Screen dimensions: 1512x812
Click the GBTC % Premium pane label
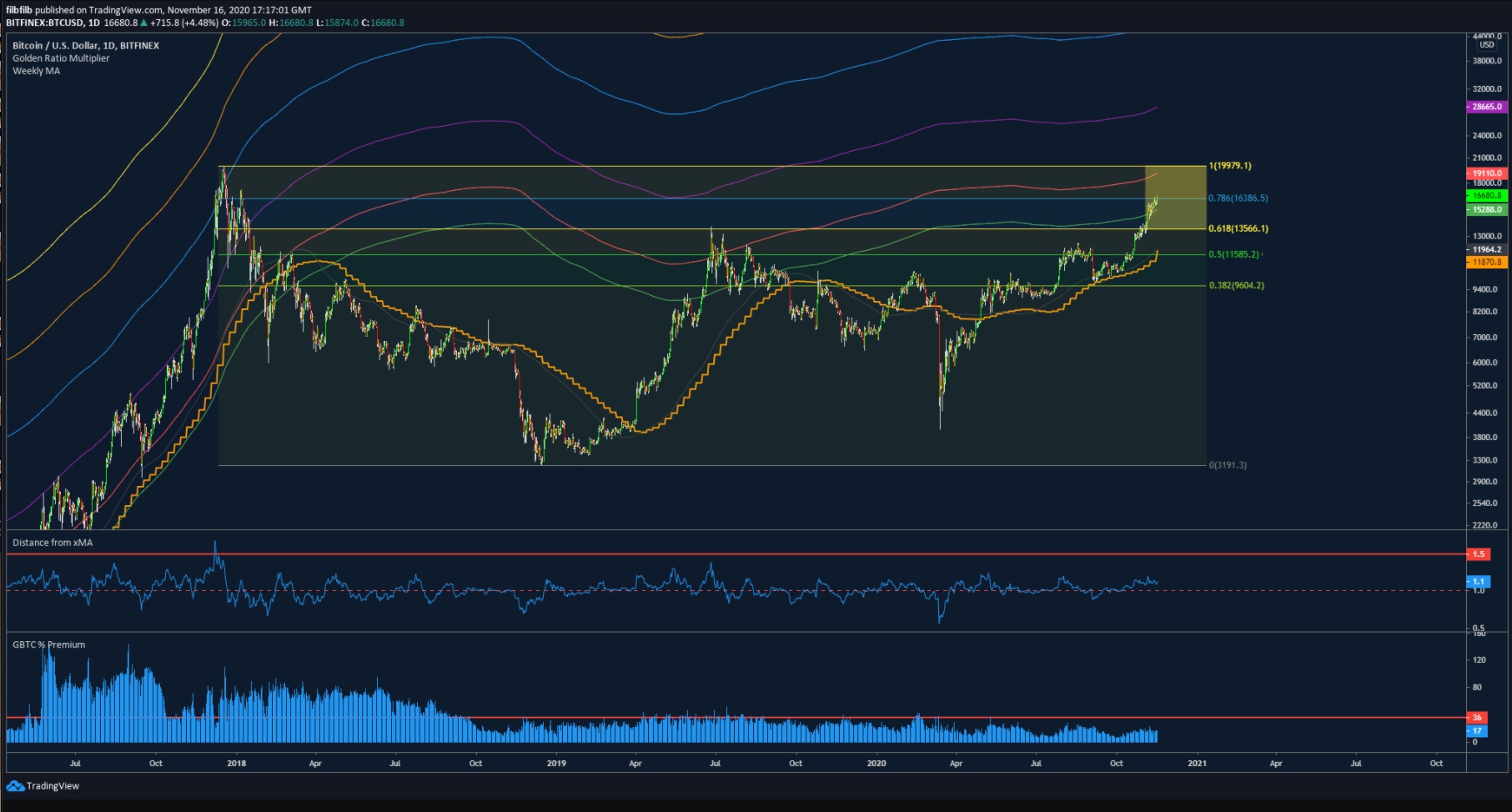pyautogui.click(x=48, y=644)
